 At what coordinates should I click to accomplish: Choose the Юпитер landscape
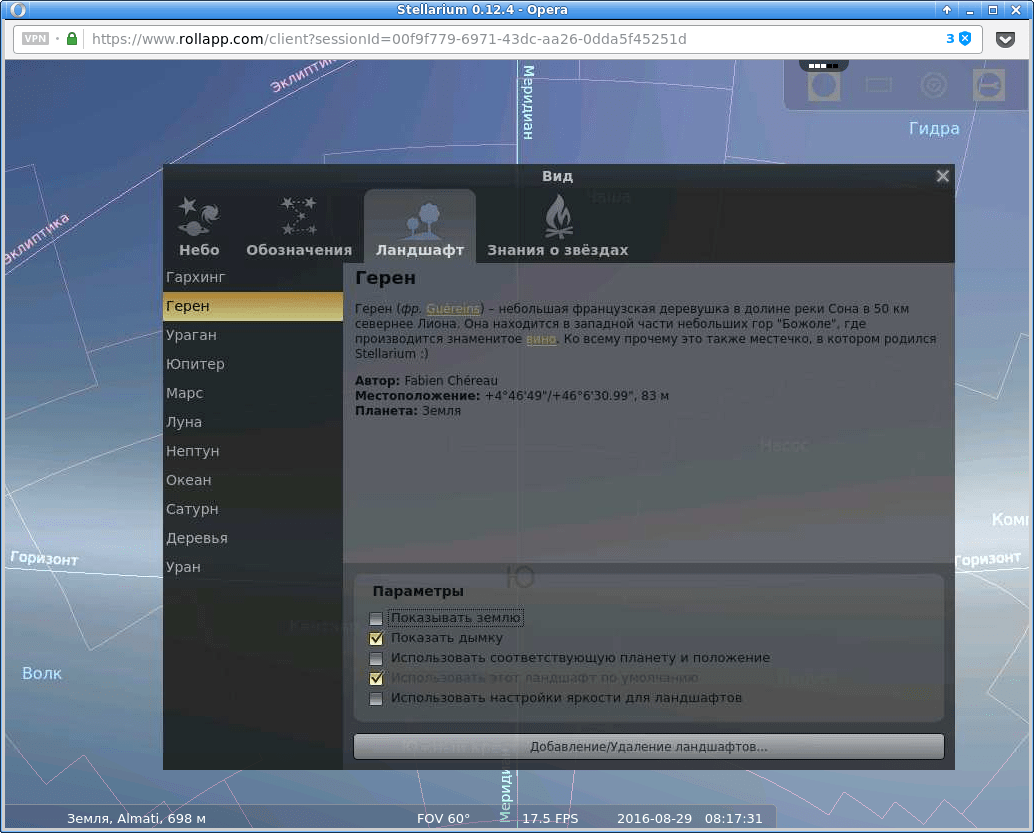253,364
